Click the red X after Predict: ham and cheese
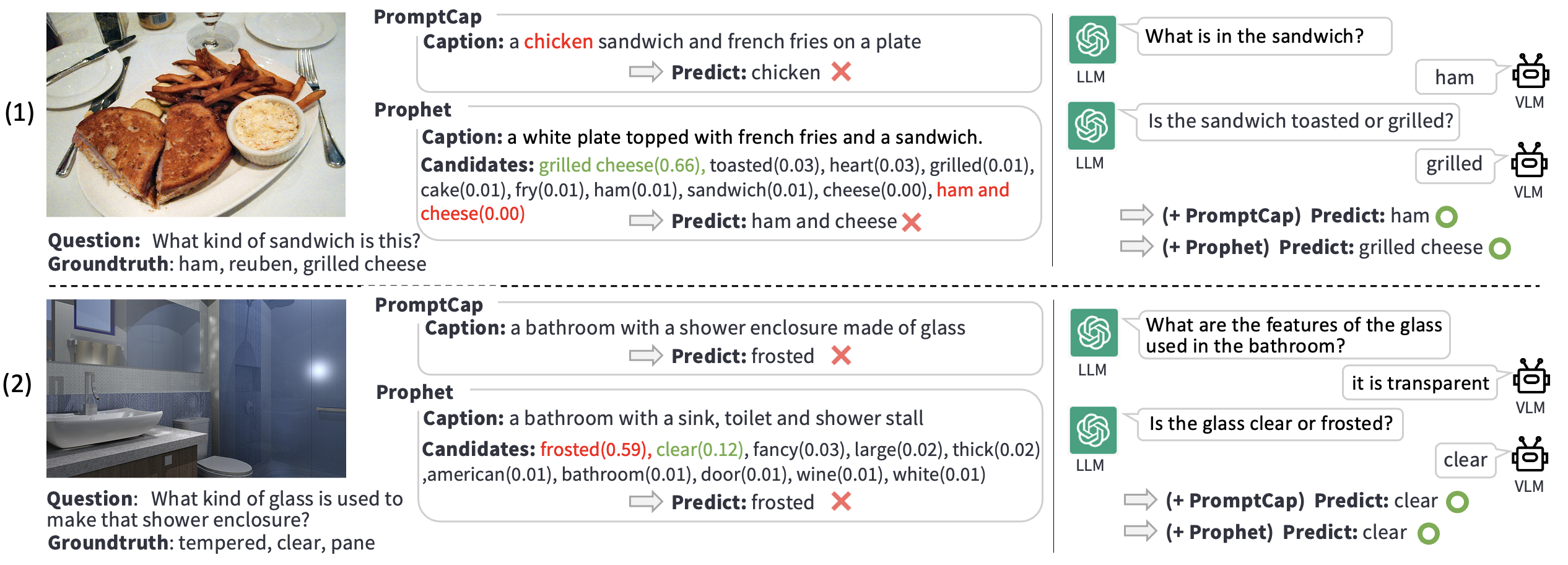Viewport: 1568px width, 565px height. (912, 222)
